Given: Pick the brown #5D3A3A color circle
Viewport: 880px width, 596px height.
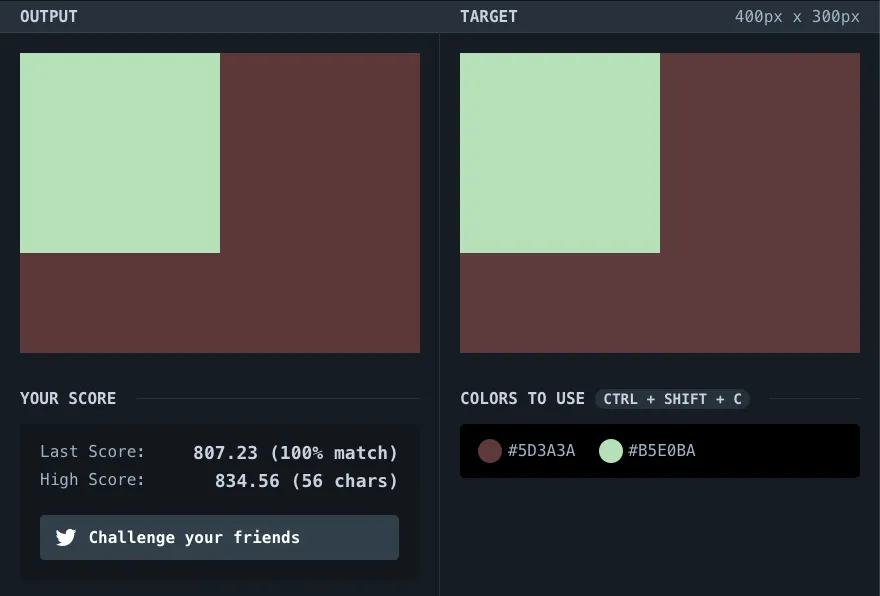Looking at the screenshot, I should (x=489, y=451).
